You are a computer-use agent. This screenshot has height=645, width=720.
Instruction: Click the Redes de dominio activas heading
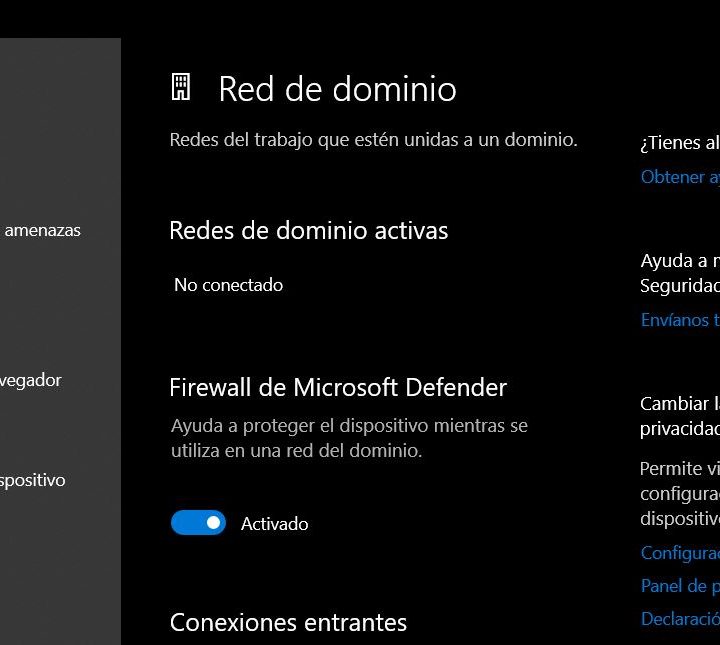[x=308, y=230]
